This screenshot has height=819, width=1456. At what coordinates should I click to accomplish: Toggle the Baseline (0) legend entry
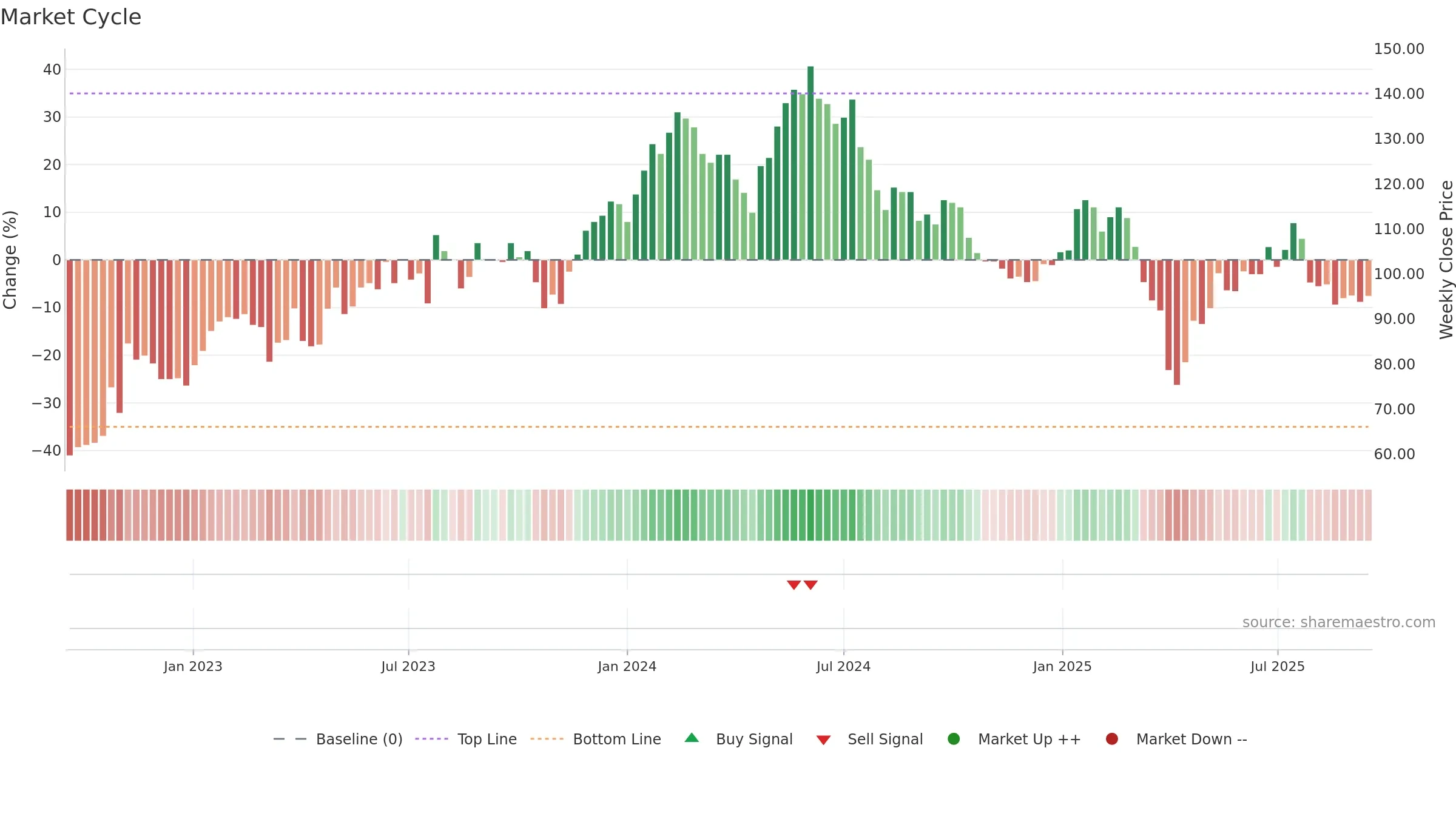click(338, 739)
